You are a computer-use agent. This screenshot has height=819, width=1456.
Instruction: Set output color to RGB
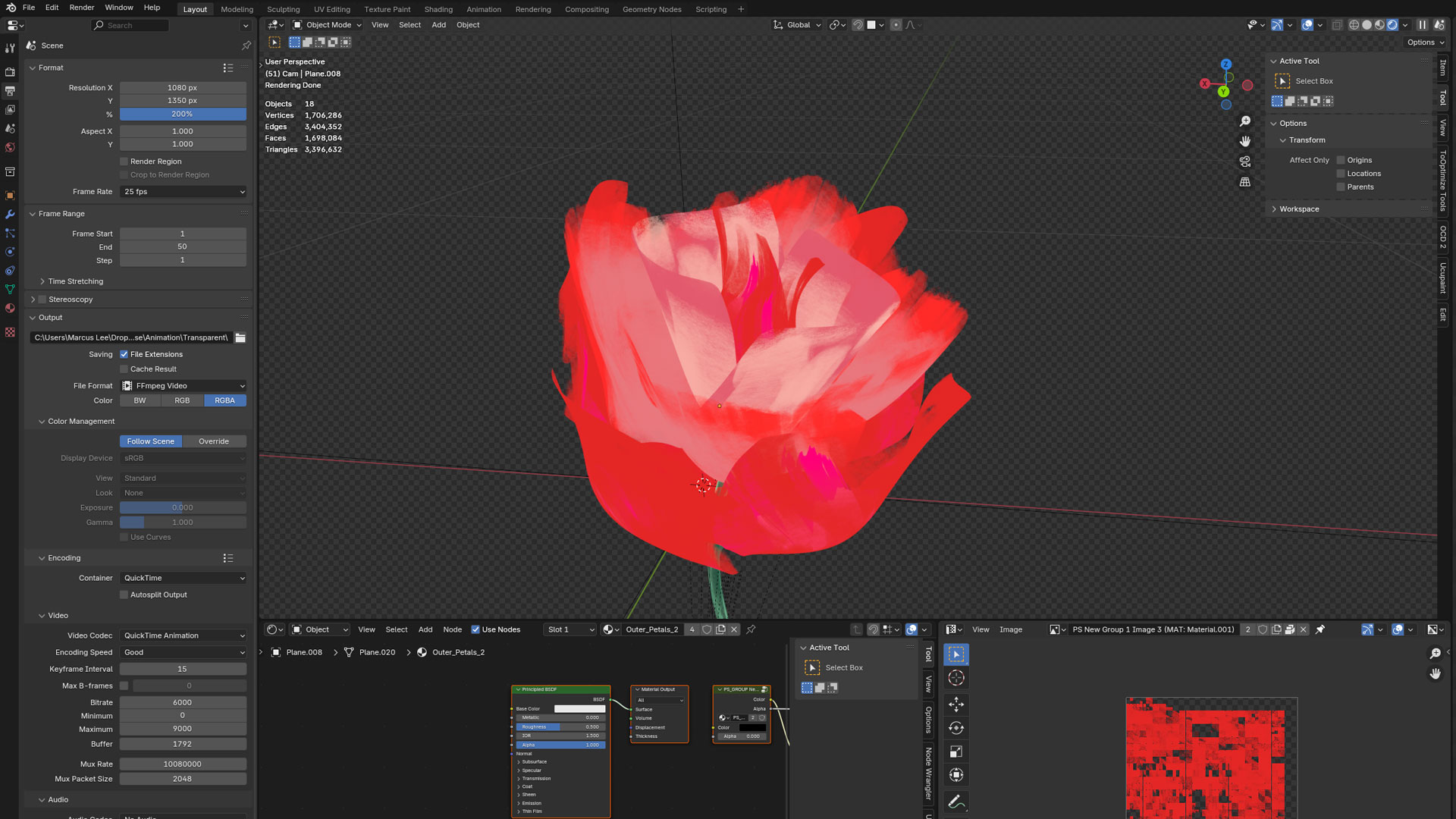(x=182, y=400)
